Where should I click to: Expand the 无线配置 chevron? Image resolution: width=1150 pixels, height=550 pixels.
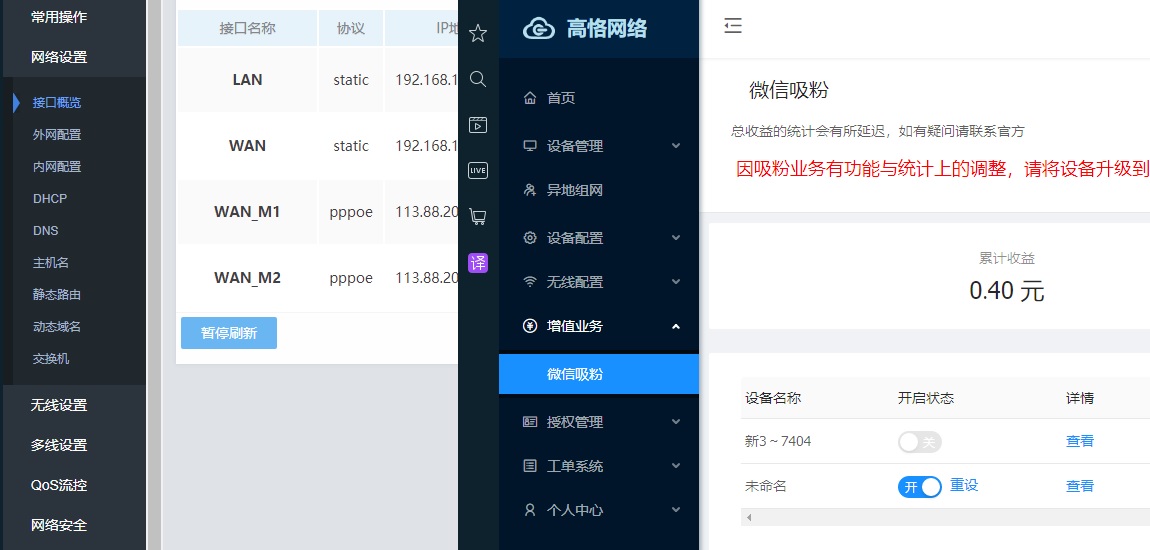tap(675, 282)
